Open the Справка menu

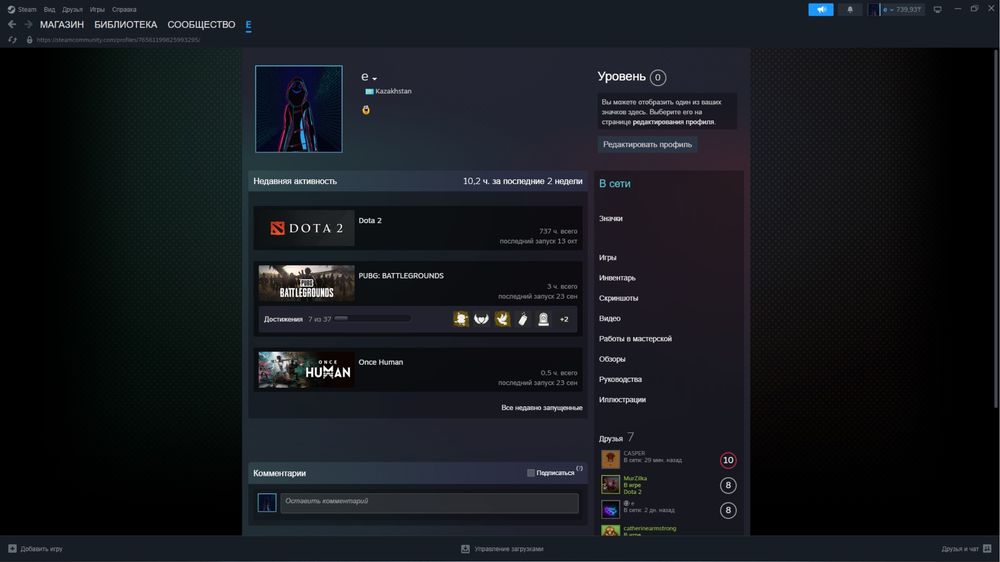124,10
